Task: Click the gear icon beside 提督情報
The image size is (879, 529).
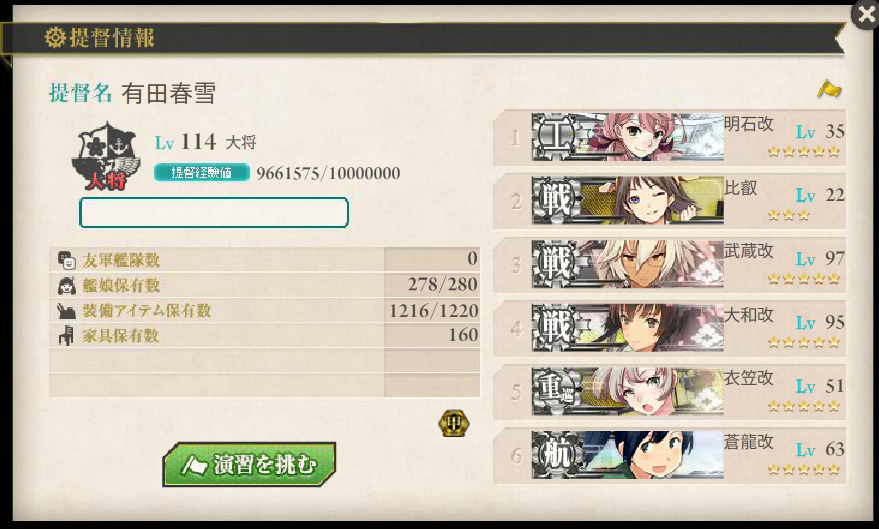Action: tap(55, 38)
